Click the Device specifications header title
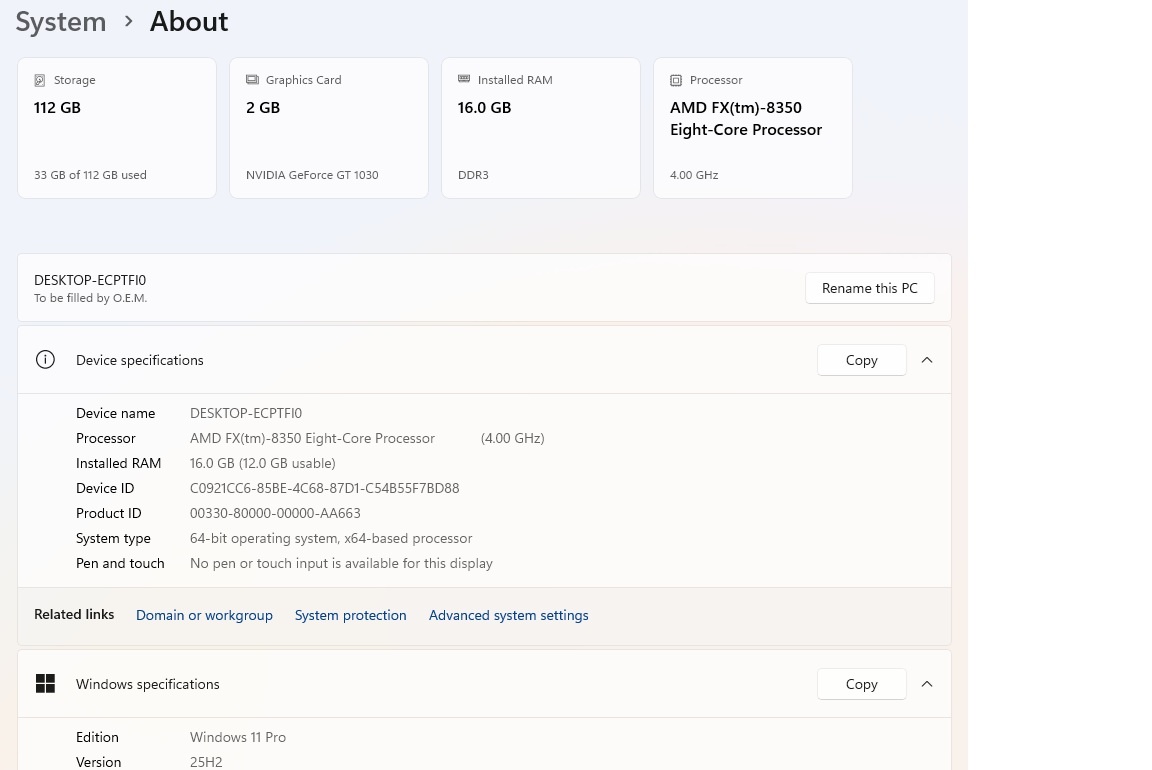Image resolution: width=1152 pixels, height=770 pixels. pos(140,360)
